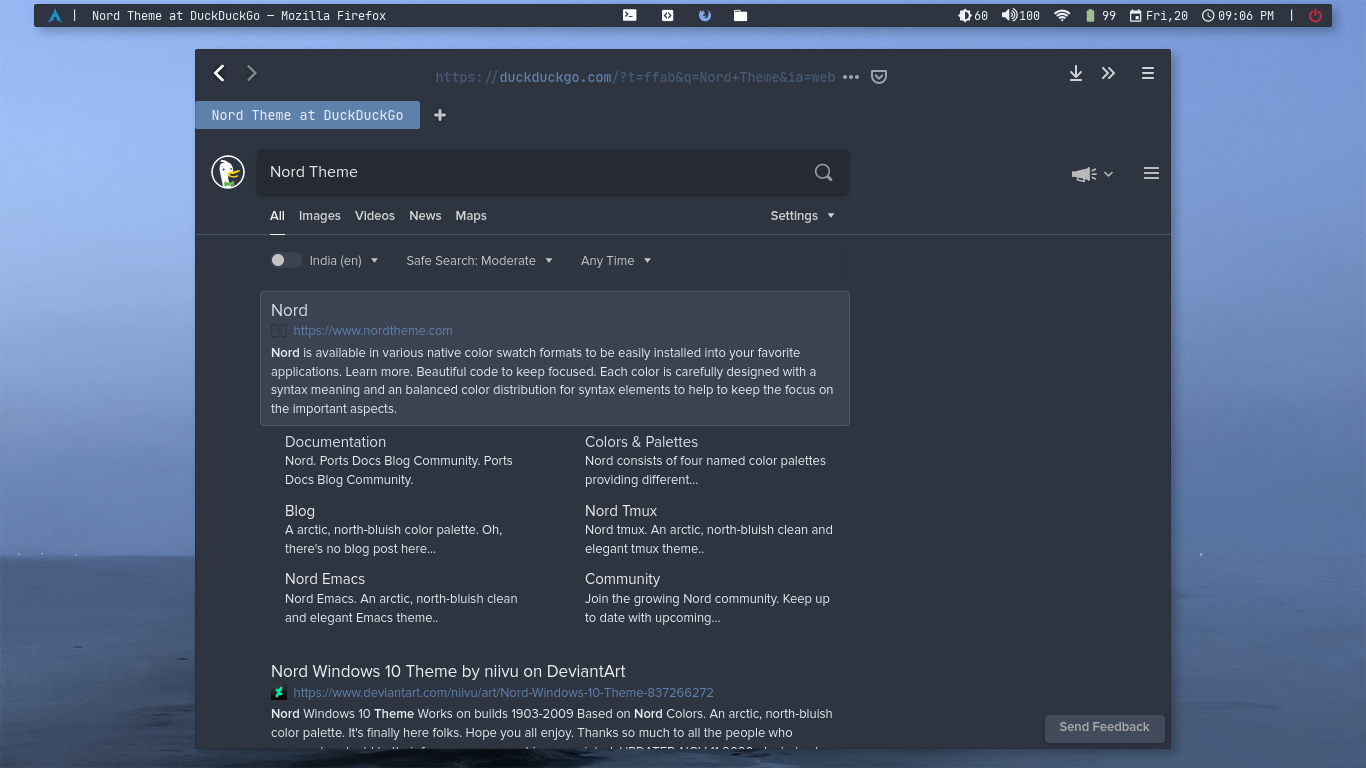Open the Community sitelink
This screenshot has height=768, width=1366.
pyautogui.click(x=622, y=579)
